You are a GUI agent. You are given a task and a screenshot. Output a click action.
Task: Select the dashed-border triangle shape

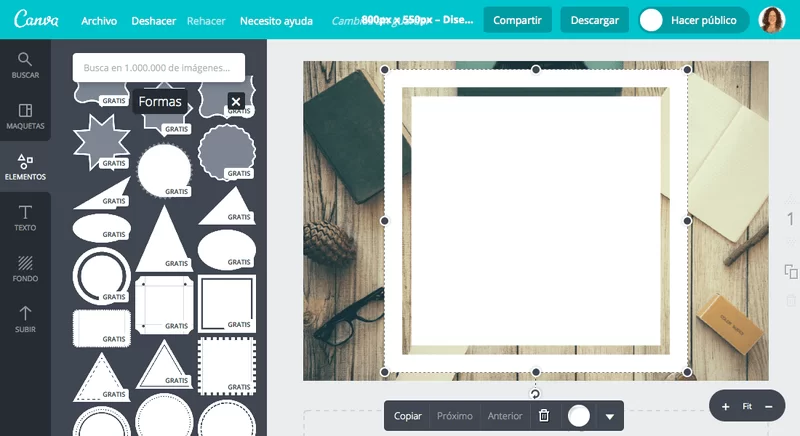[x=101, y=377]
